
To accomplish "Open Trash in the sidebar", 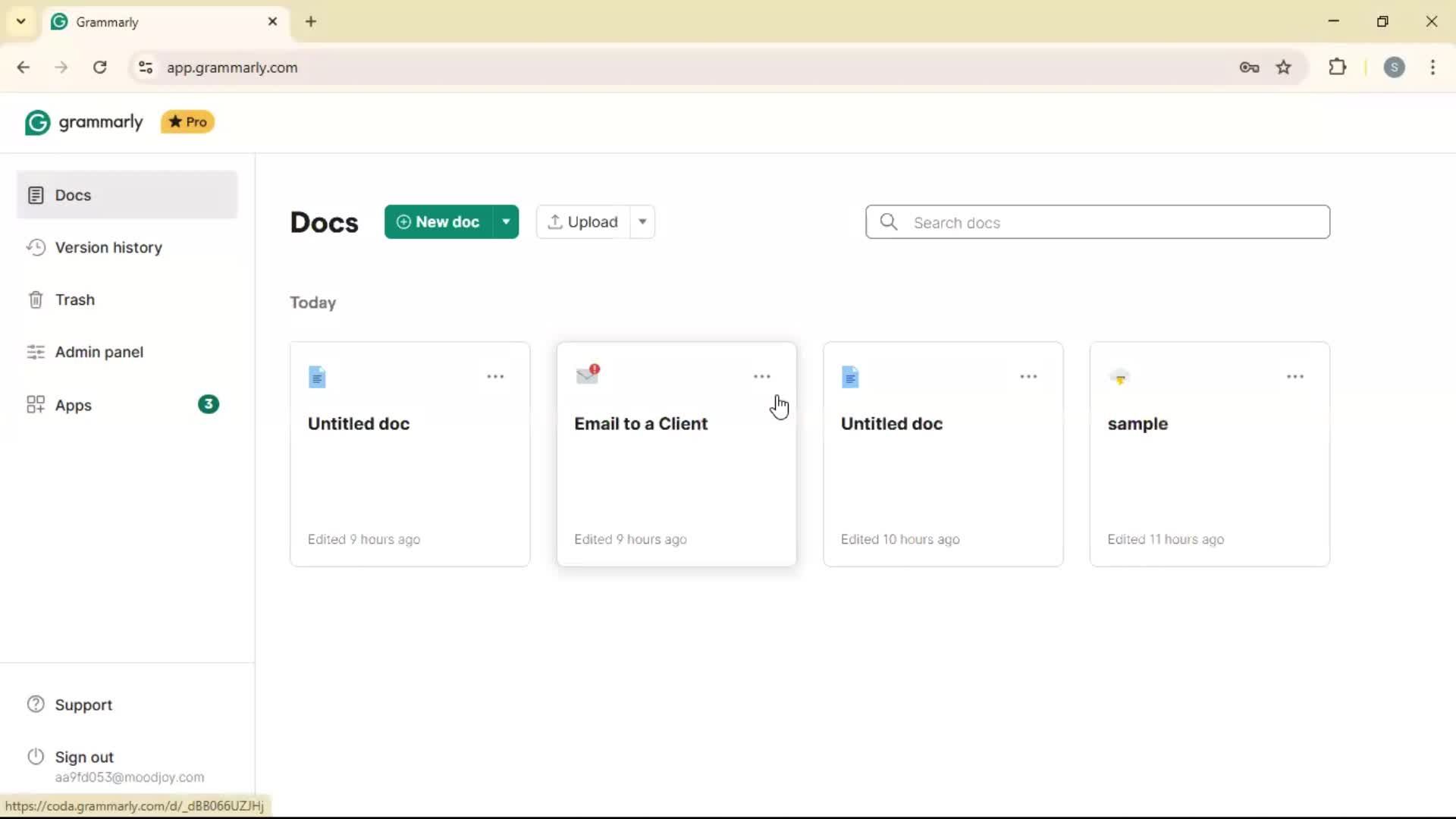I will pyautogui.click(x=74, y=300).
